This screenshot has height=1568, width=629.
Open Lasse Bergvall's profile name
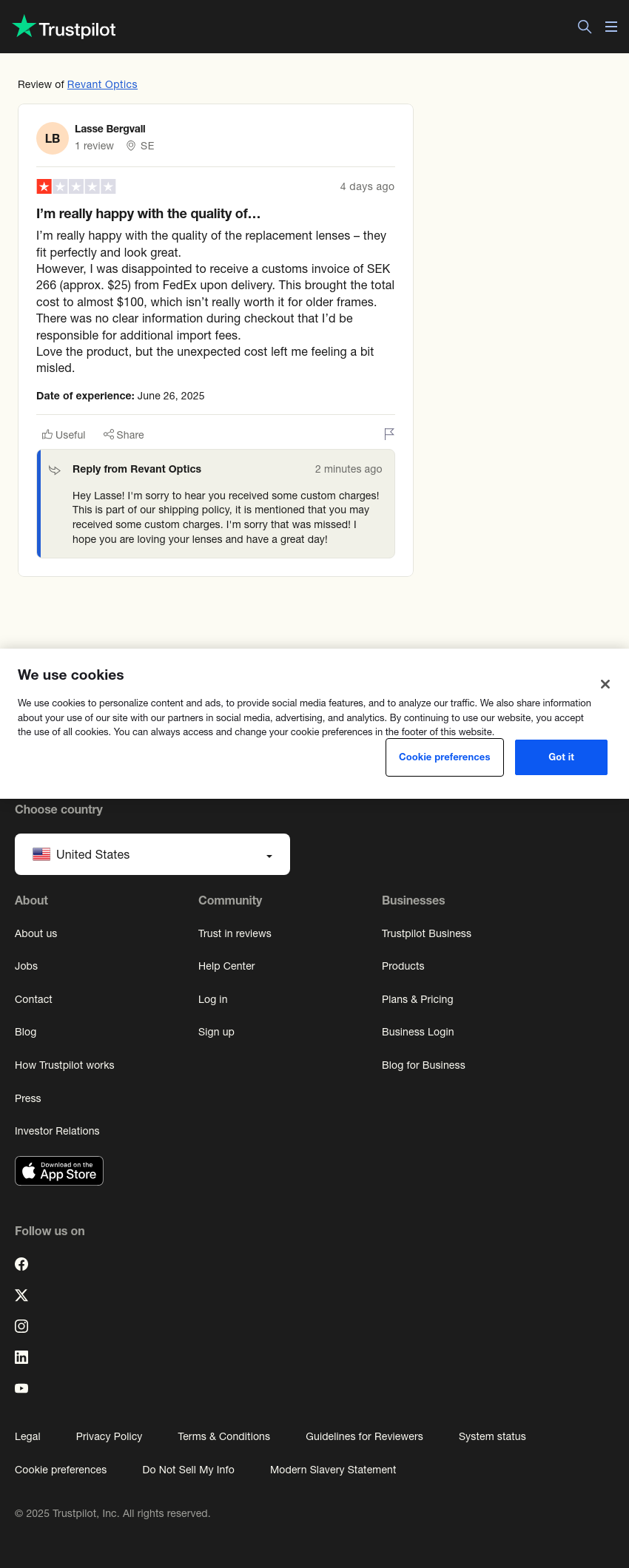point(110,129)
